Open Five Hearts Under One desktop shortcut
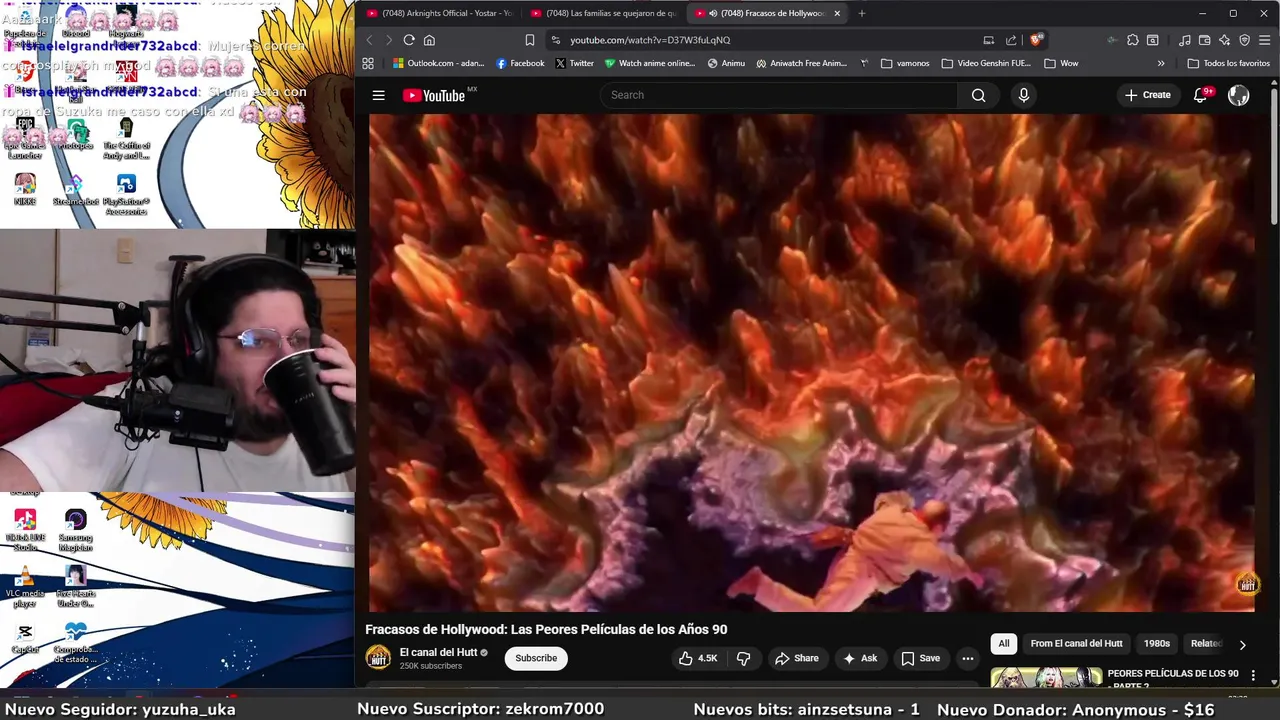 click(x=75, y=587)
